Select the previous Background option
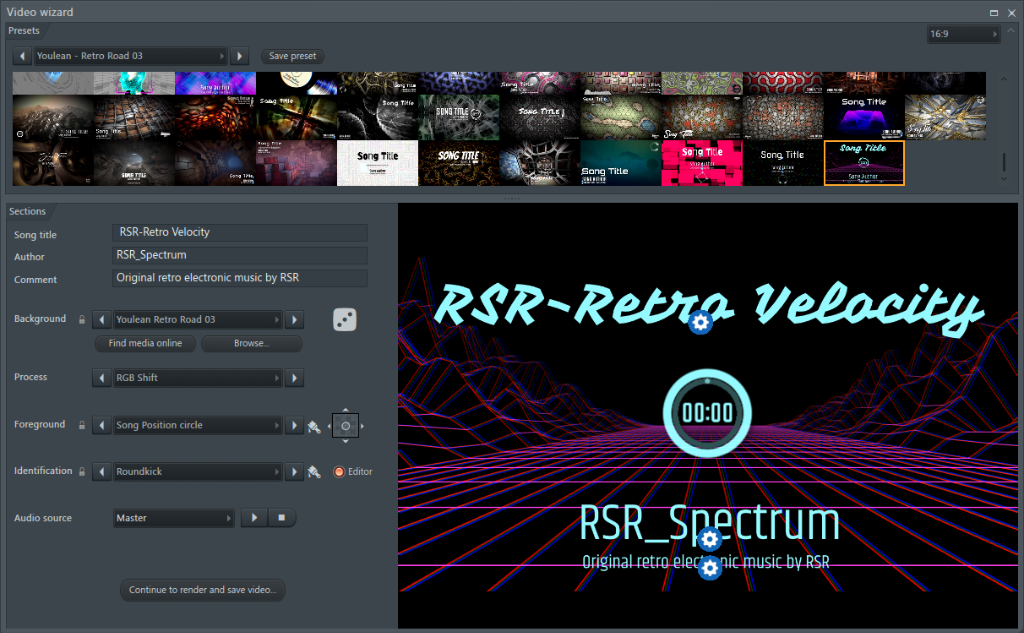This screenshot has height=633, width=1024. tap(101, 319)
